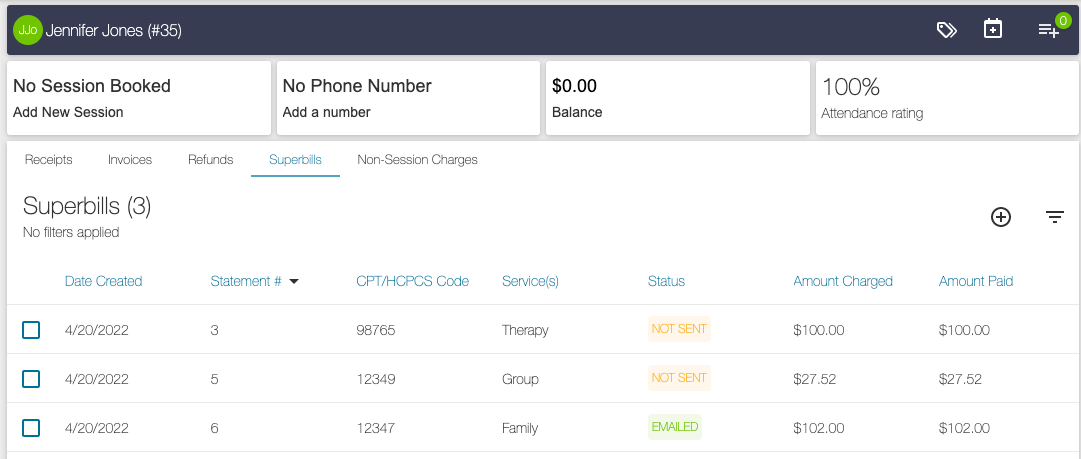The image size is (1081, 459).
Task: Click the tags icon in header
Action: (x=946, y=30)
